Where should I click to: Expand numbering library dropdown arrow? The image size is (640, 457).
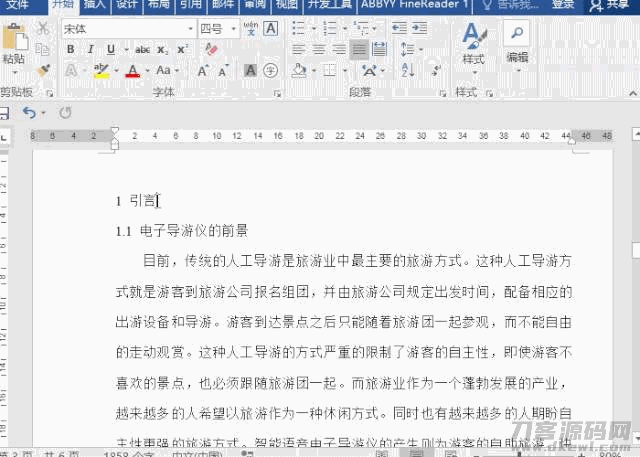point(345,29)
